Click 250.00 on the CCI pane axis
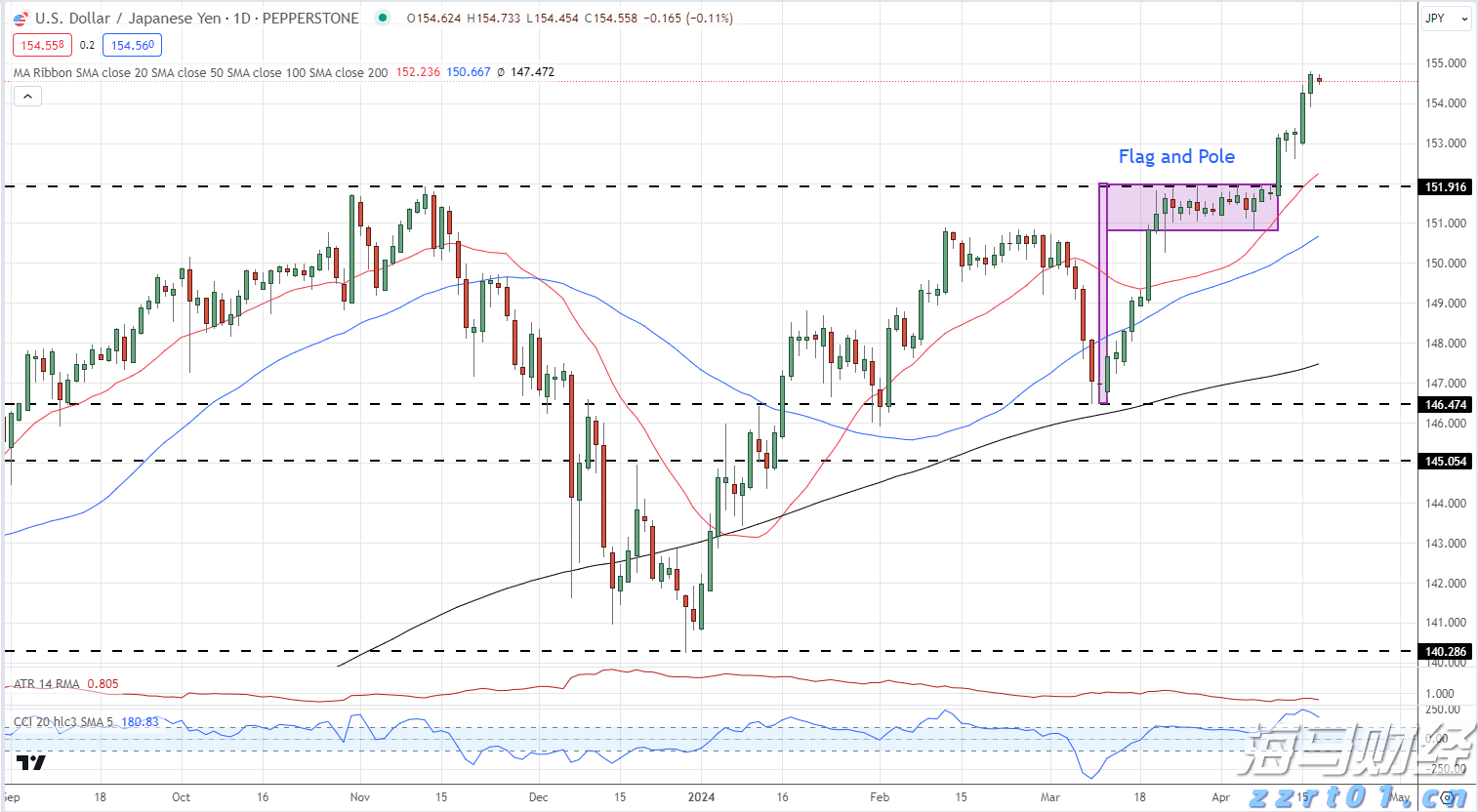The width and height of the screenshot is (1478, 812). [1443, 710]
